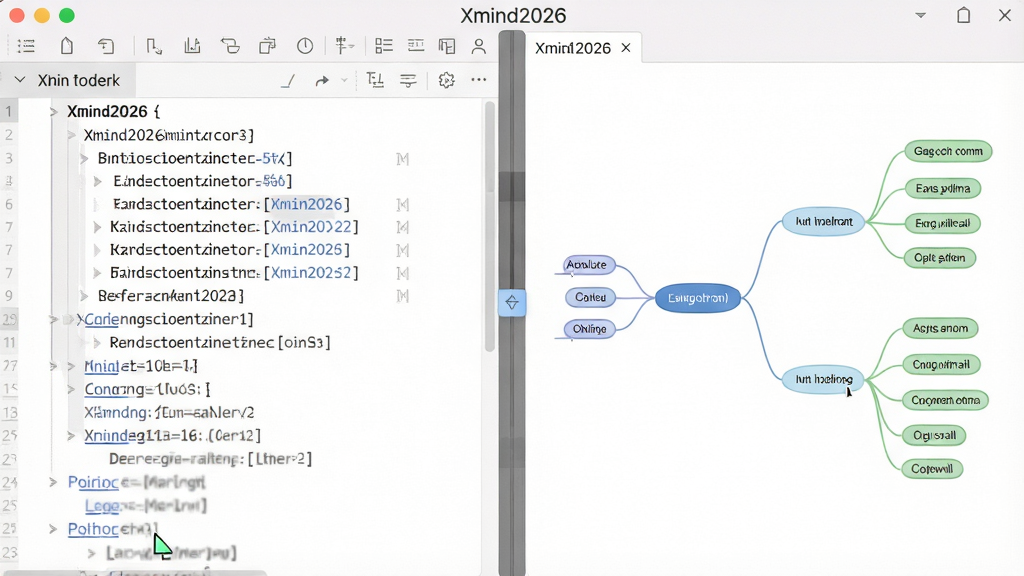Click the filter lines icon in the outline header
This screenshot has width=1024, height=576.
tap(408, 80)
